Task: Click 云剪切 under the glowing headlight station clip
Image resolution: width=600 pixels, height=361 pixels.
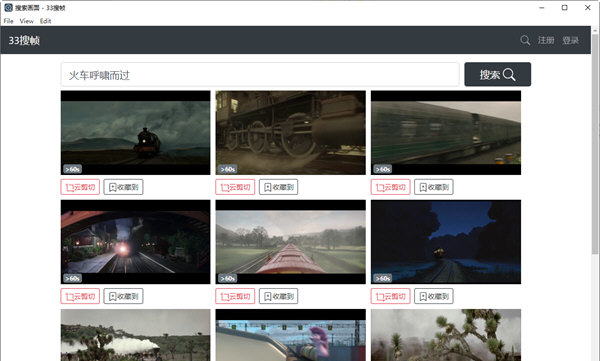Action: point(80,296)
